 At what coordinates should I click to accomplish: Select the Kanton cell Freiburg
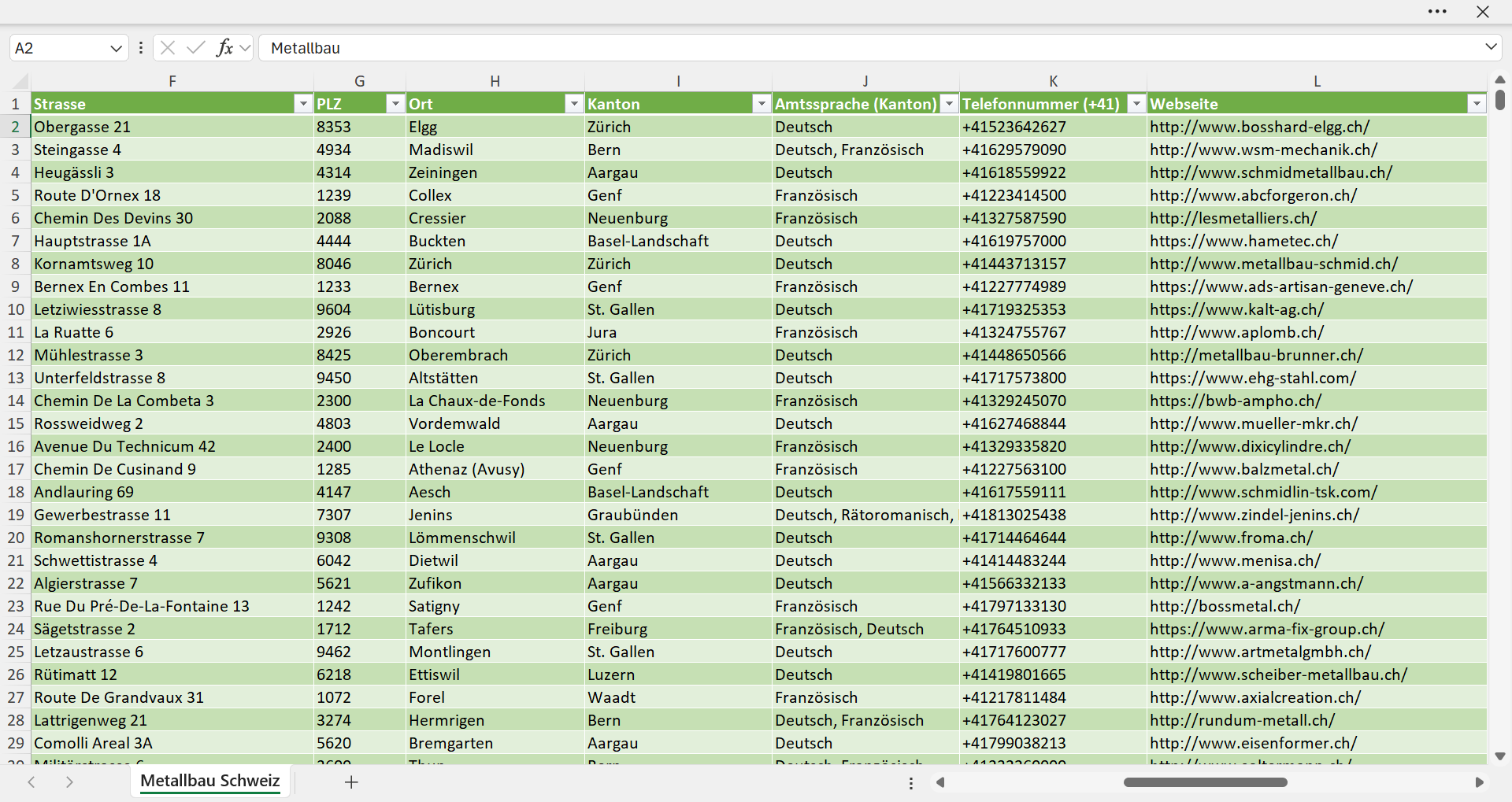pyautogui.click(x=678, y=629)
